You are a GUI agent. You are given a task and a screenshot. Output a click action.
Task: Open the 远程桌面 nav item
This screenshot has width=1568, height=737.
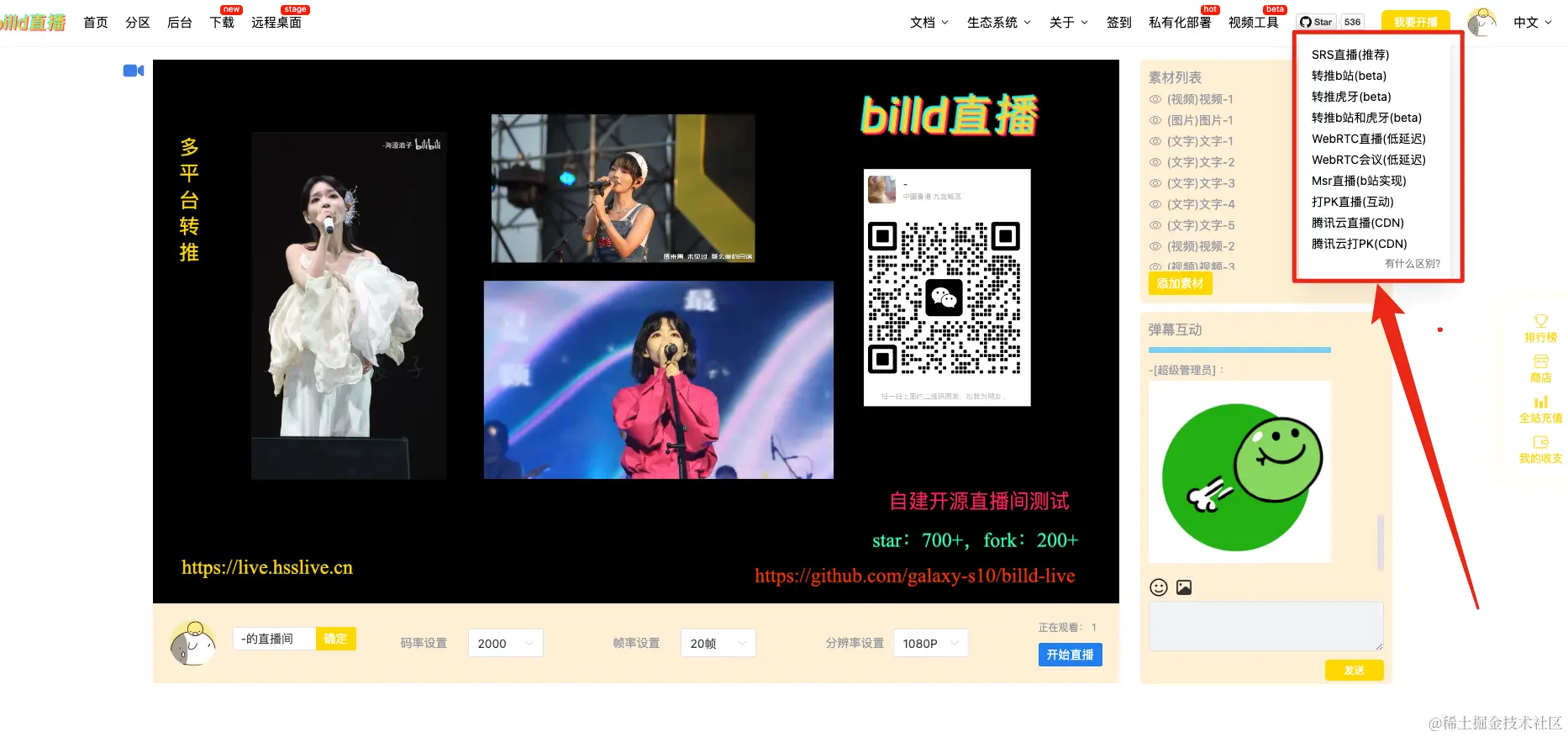[276, 23]
